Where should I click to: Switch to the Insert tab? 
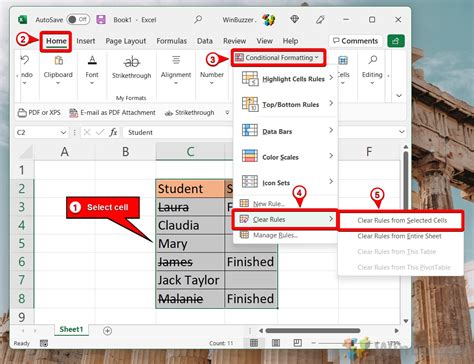pyautogui.click(x=86, y=41)
